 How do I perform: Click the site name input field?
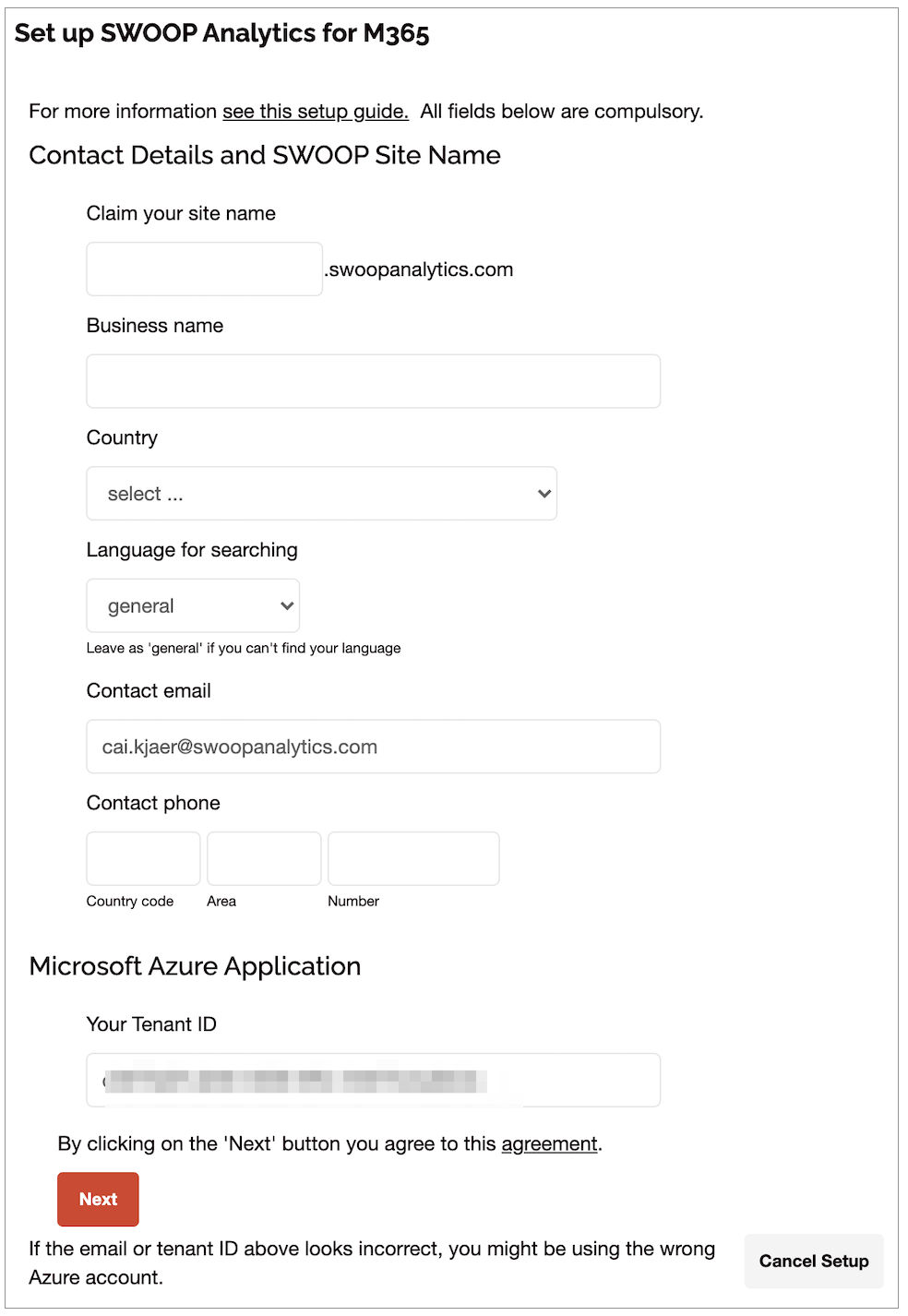click(x=205, y=269)
